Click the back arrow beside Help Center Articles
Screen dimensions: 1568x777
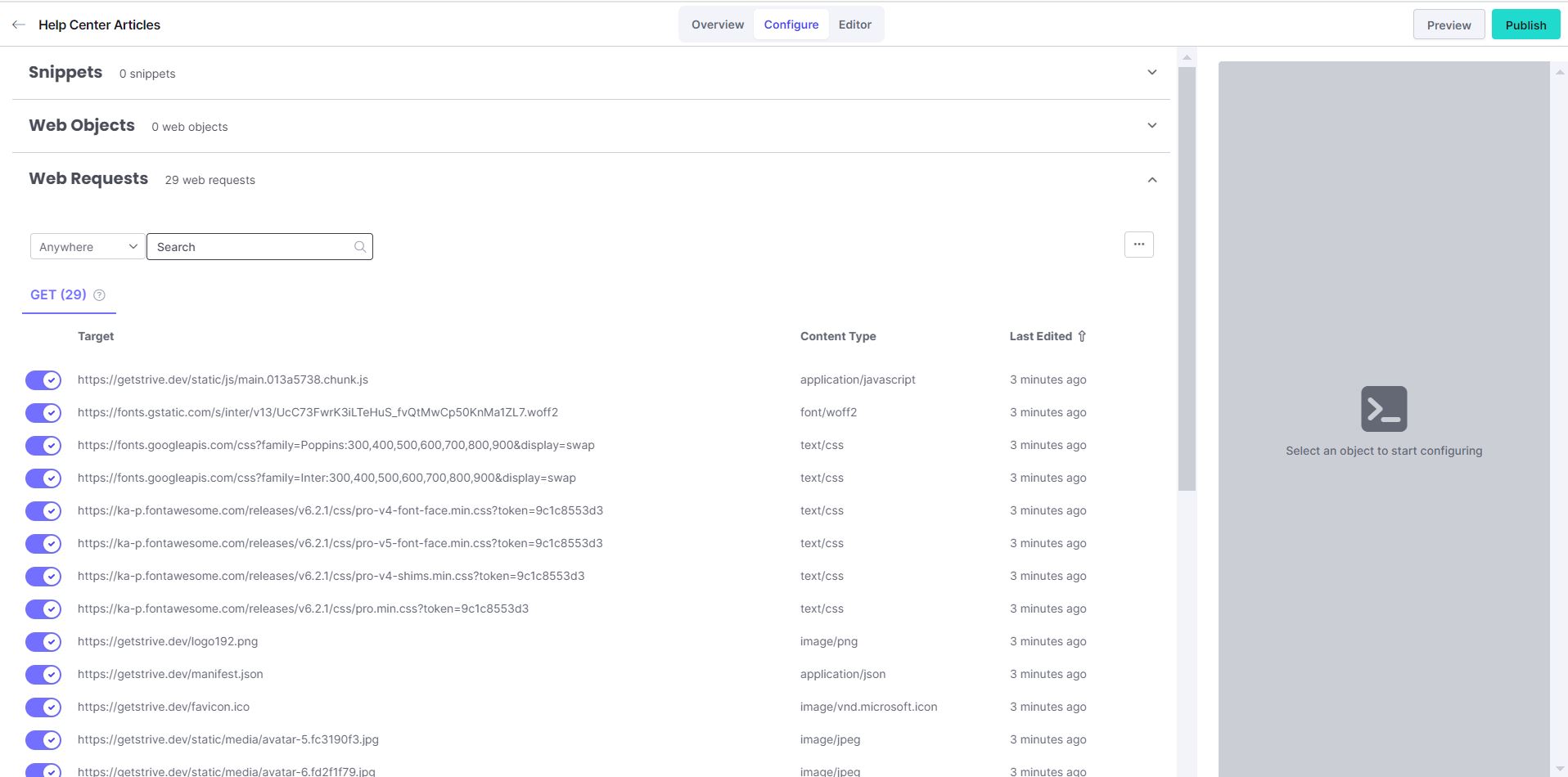click(19, 25)
